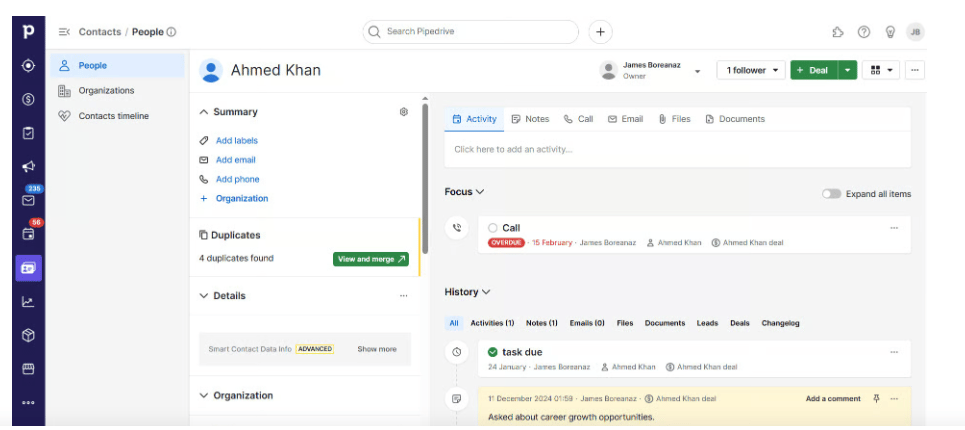Click the Pipedrive logo in sidebar

[28, 32]
